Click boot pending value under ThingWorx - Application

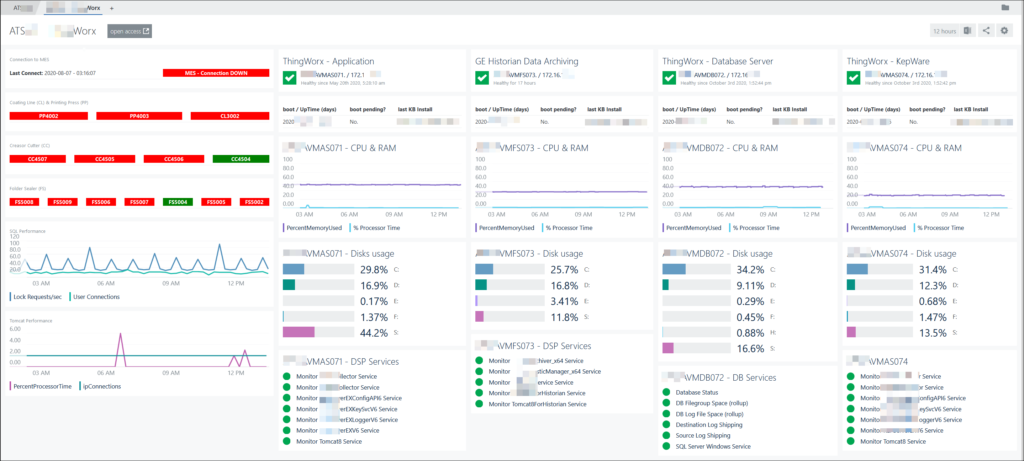353,121
